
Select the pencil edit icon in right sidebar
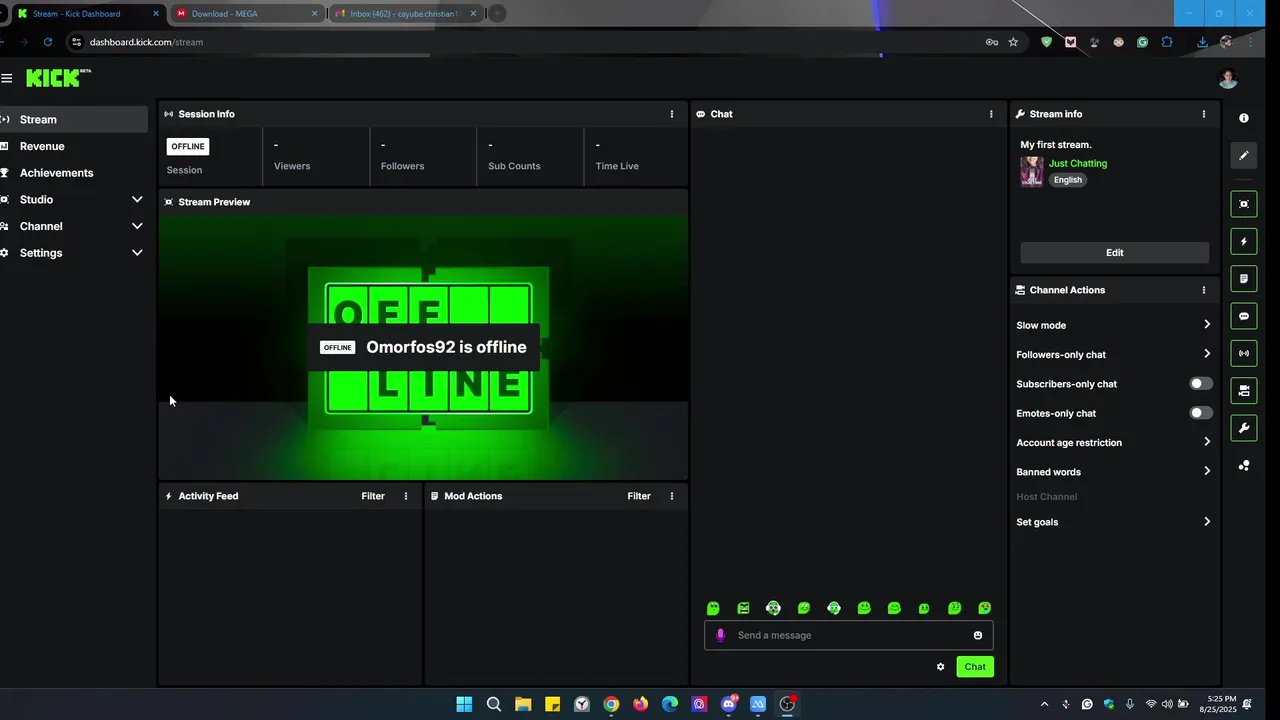point(1244,155)
